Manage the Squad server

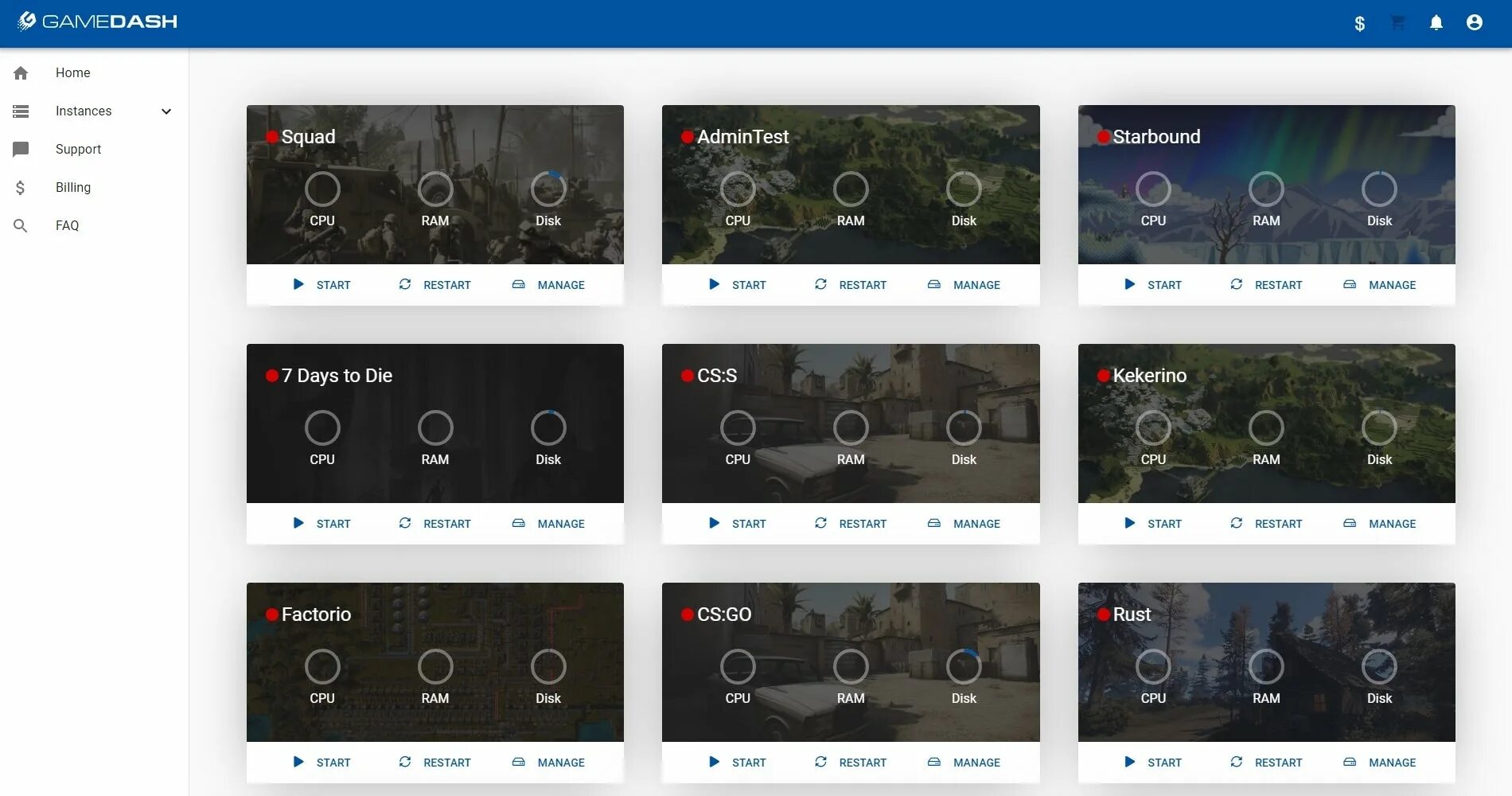coord(548,285)
